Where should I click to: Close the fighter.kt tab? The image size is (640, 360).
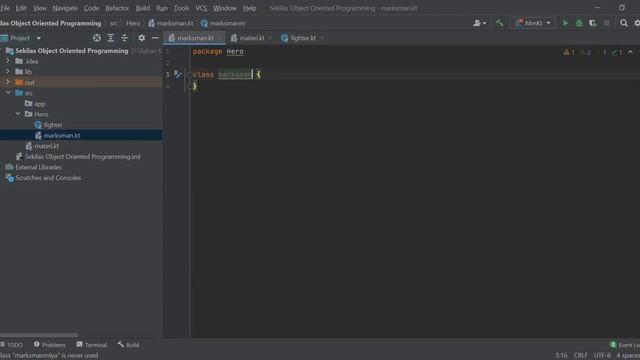click(322, 38)
